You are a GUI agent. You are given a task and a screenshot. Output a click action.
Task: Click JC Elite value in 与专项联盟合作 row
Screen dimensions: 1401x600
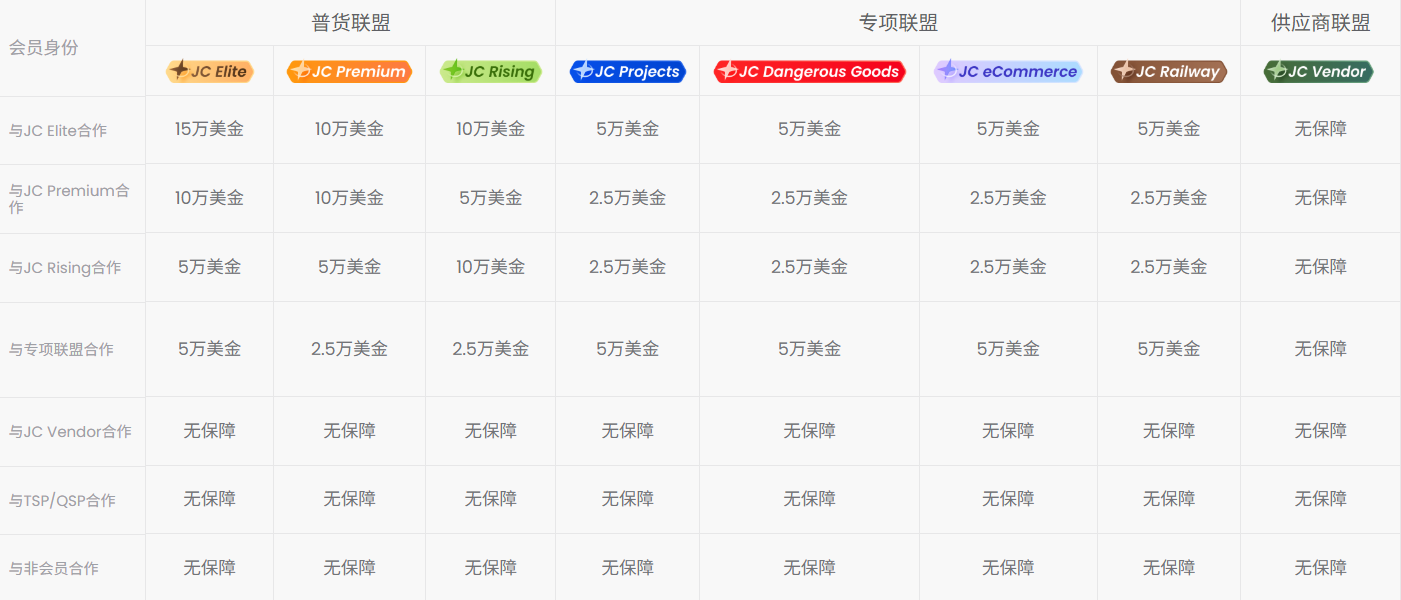click(x=209, y=349)
